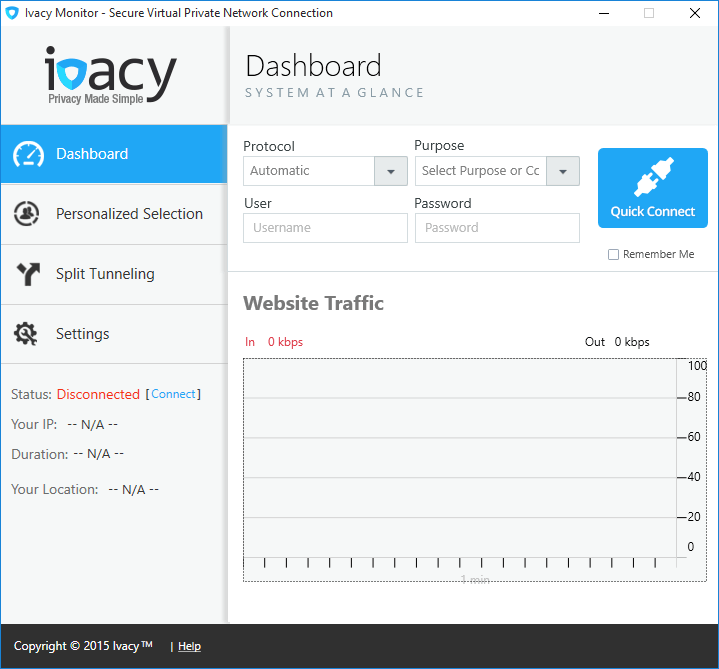
Task: Open Personalized Selection menu item
Action: 114,214
